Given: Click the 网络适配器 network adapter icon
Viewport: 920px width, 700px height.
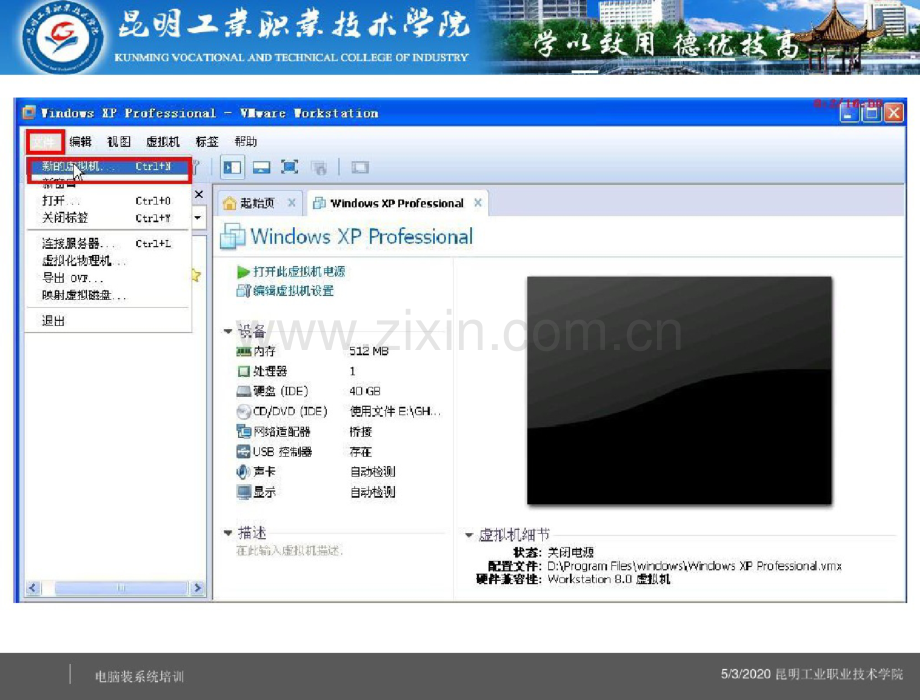Looking at the screenshot, I should [243, 432].
